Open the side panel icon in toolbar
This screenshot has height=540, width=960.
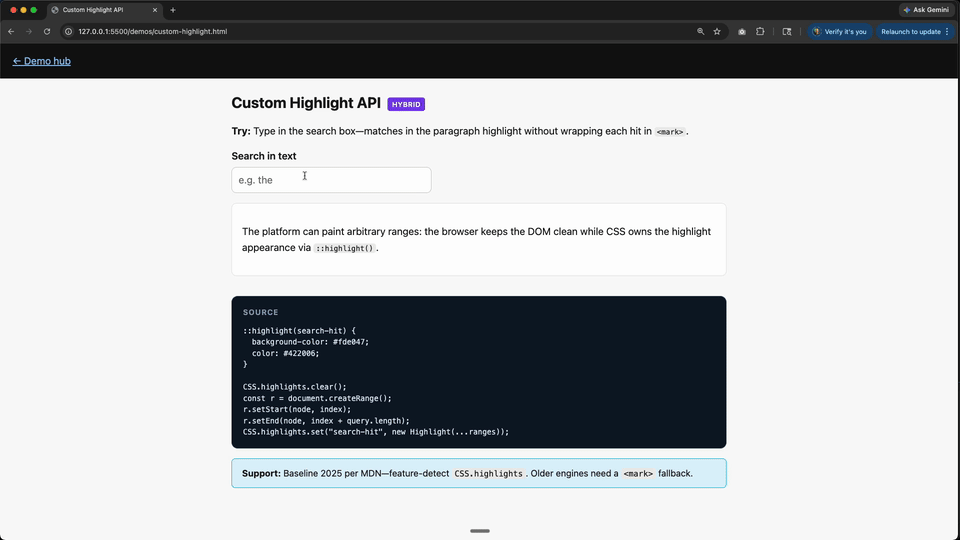coord(787,31)
